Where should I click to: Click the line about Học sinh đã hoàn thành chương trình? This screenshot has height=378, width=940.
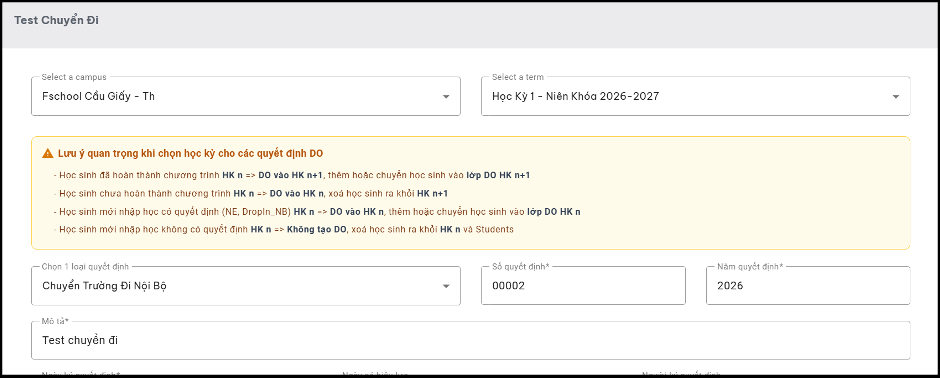pyautogui.click(x=291, y=176)
